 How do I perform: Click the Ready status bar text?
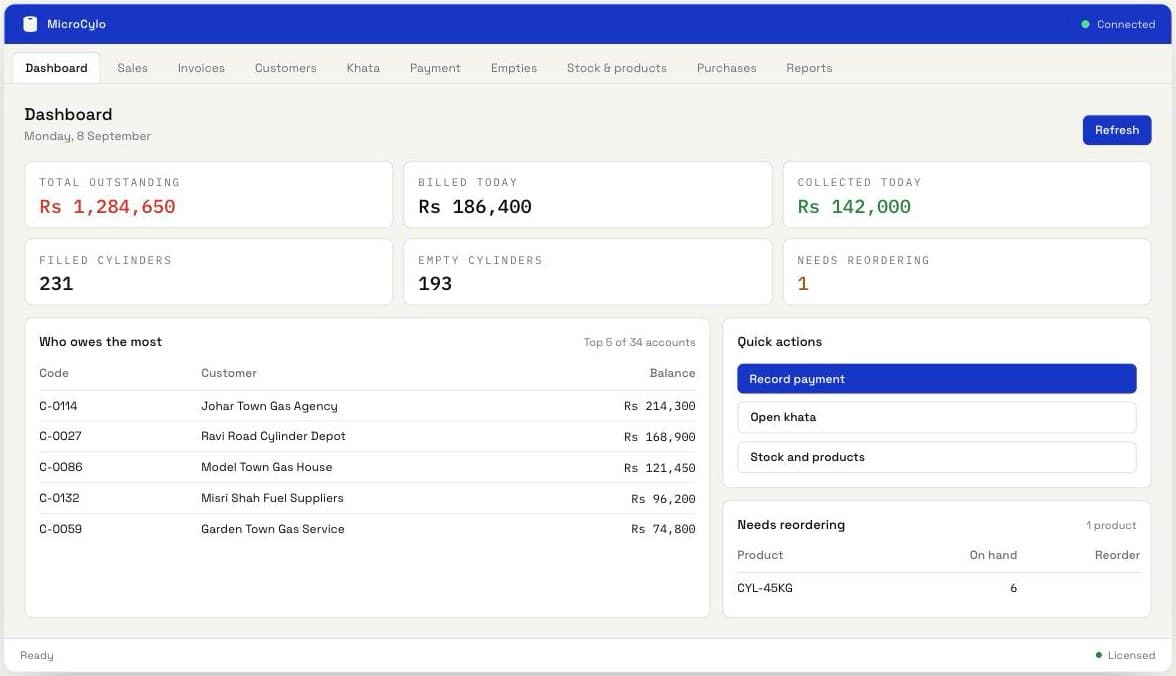[37, 656]
